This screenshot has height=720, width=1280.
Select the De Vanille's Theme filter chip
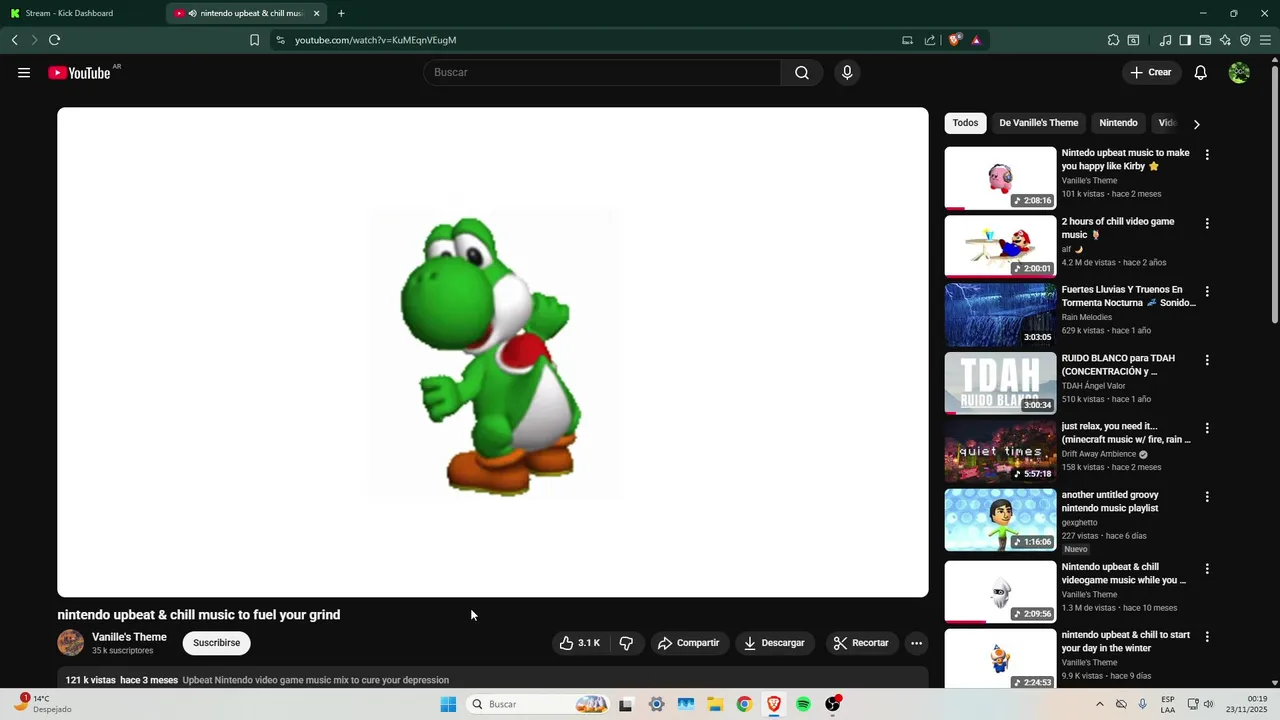1039,123
